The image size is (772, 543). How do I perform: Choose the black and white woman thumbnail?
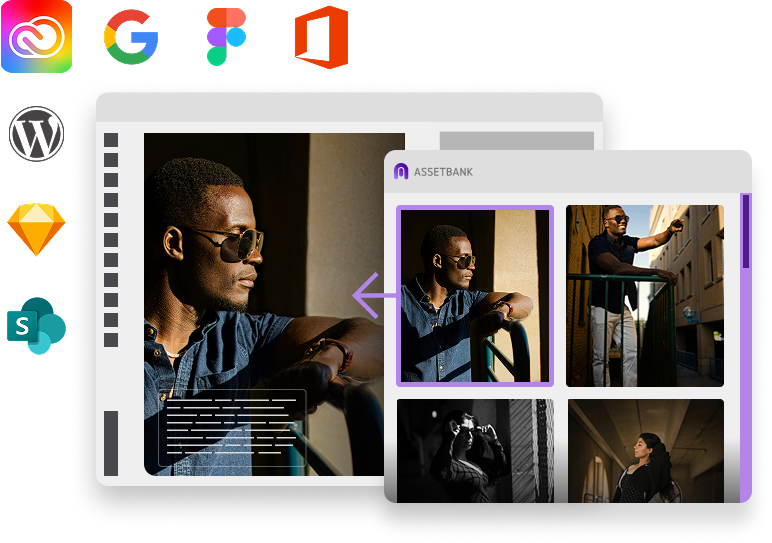tap(475, 451)
